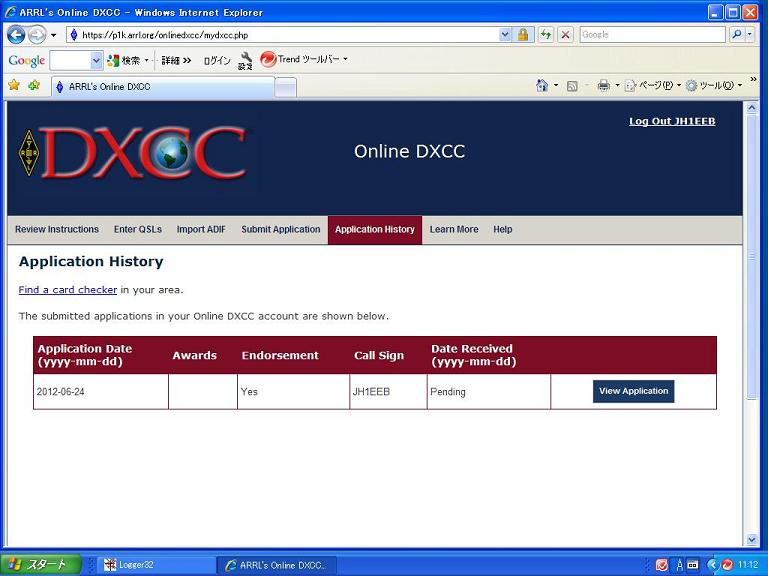This screenshot has width=768, height=576.
Task: Click the Google toolbar 検索 button
Action: coord(125,61)
